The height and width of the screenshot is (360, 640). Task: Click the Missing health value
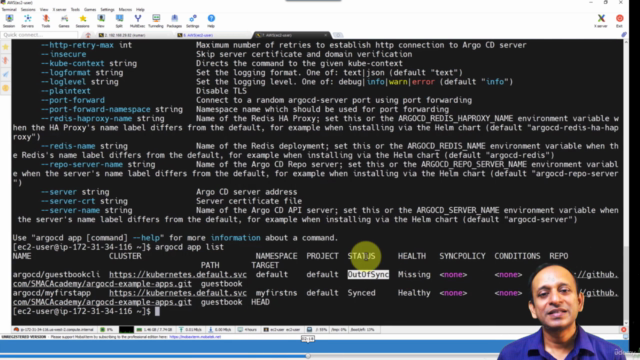tap(414, 274)
